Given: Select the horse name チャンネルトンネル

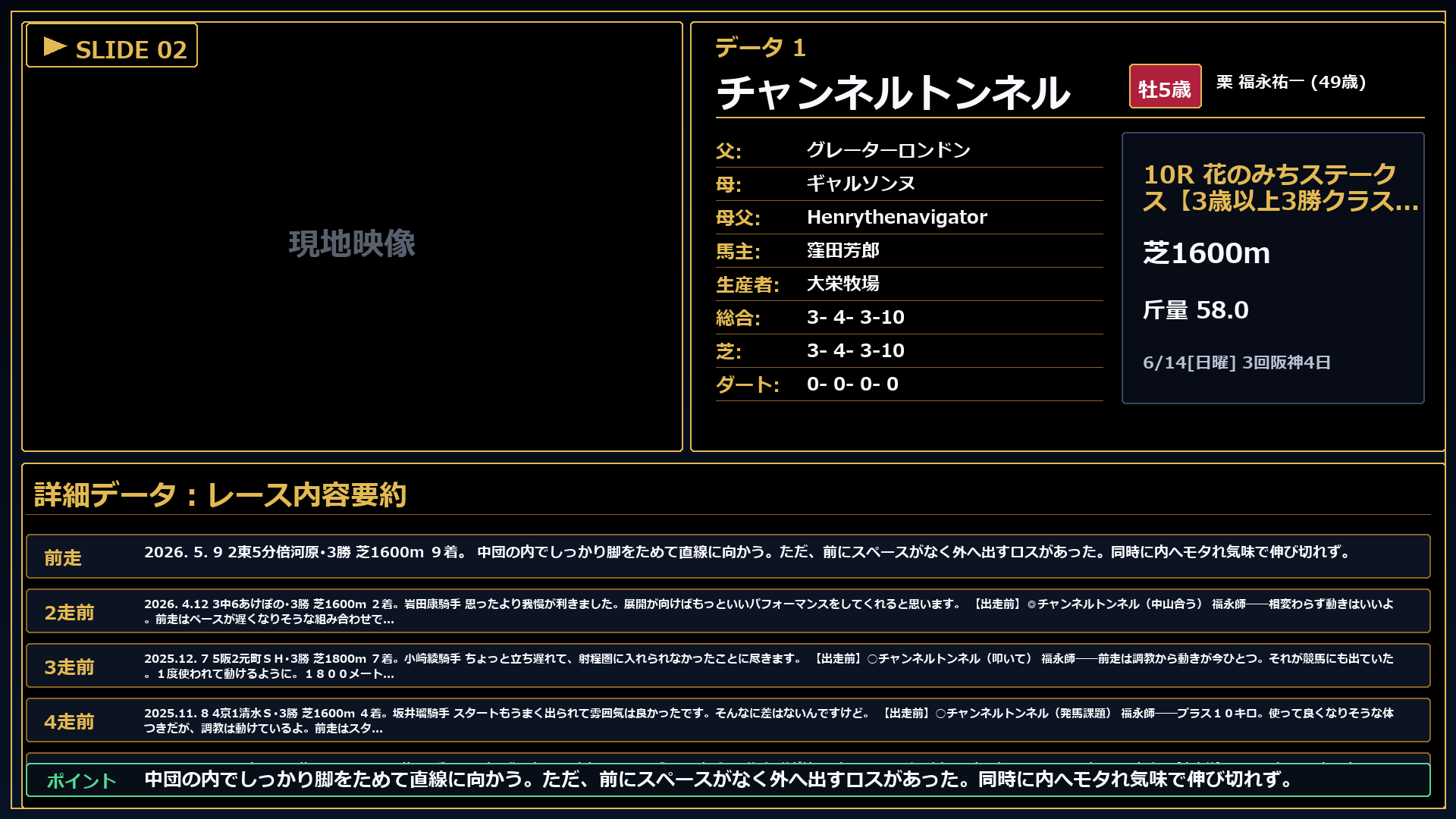Looking at the screenshot, I should tap(893, 93).
